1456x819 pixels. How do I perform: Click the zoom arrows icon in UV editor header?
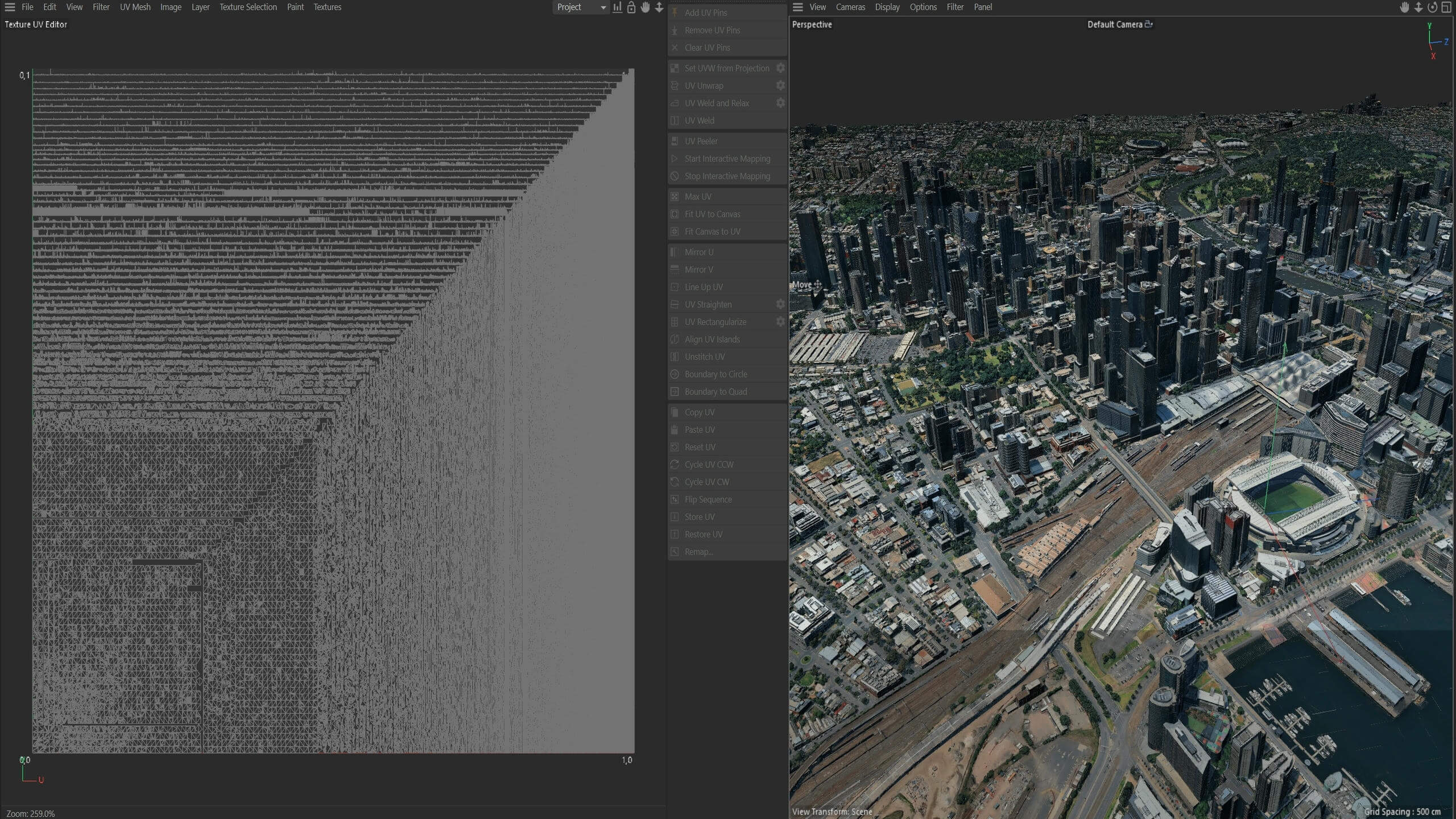click(x=659, y=7)
